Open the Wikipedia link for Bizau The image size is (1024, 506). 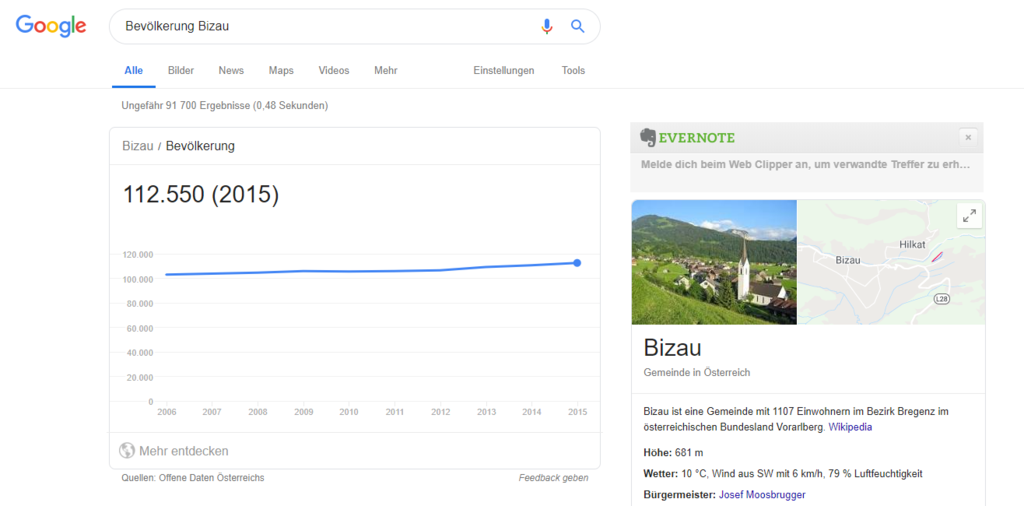(850, 427)
